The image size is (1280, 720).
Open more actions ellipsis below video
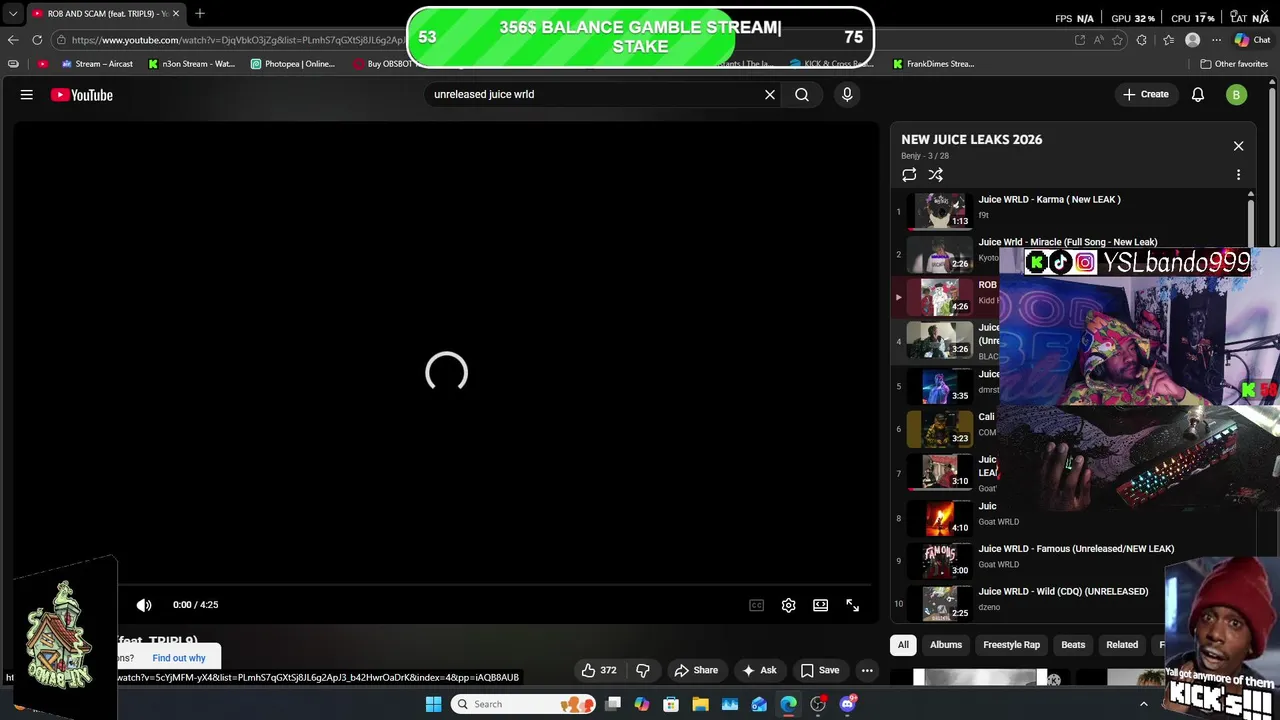click(x=868, y=670)
